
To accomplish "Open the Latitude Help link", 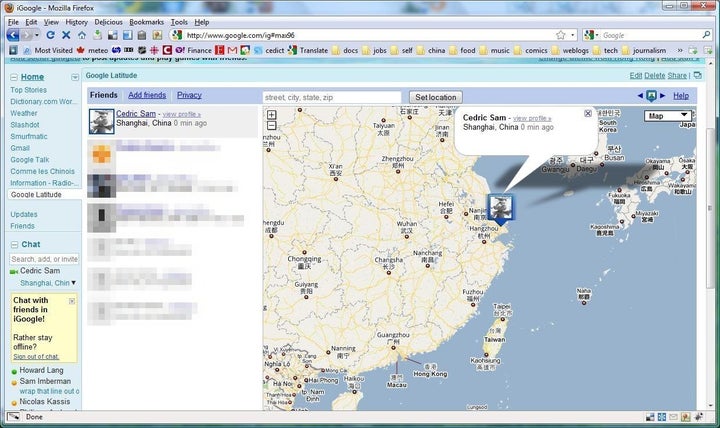I will pyautogui.click(x=681, y=96).
